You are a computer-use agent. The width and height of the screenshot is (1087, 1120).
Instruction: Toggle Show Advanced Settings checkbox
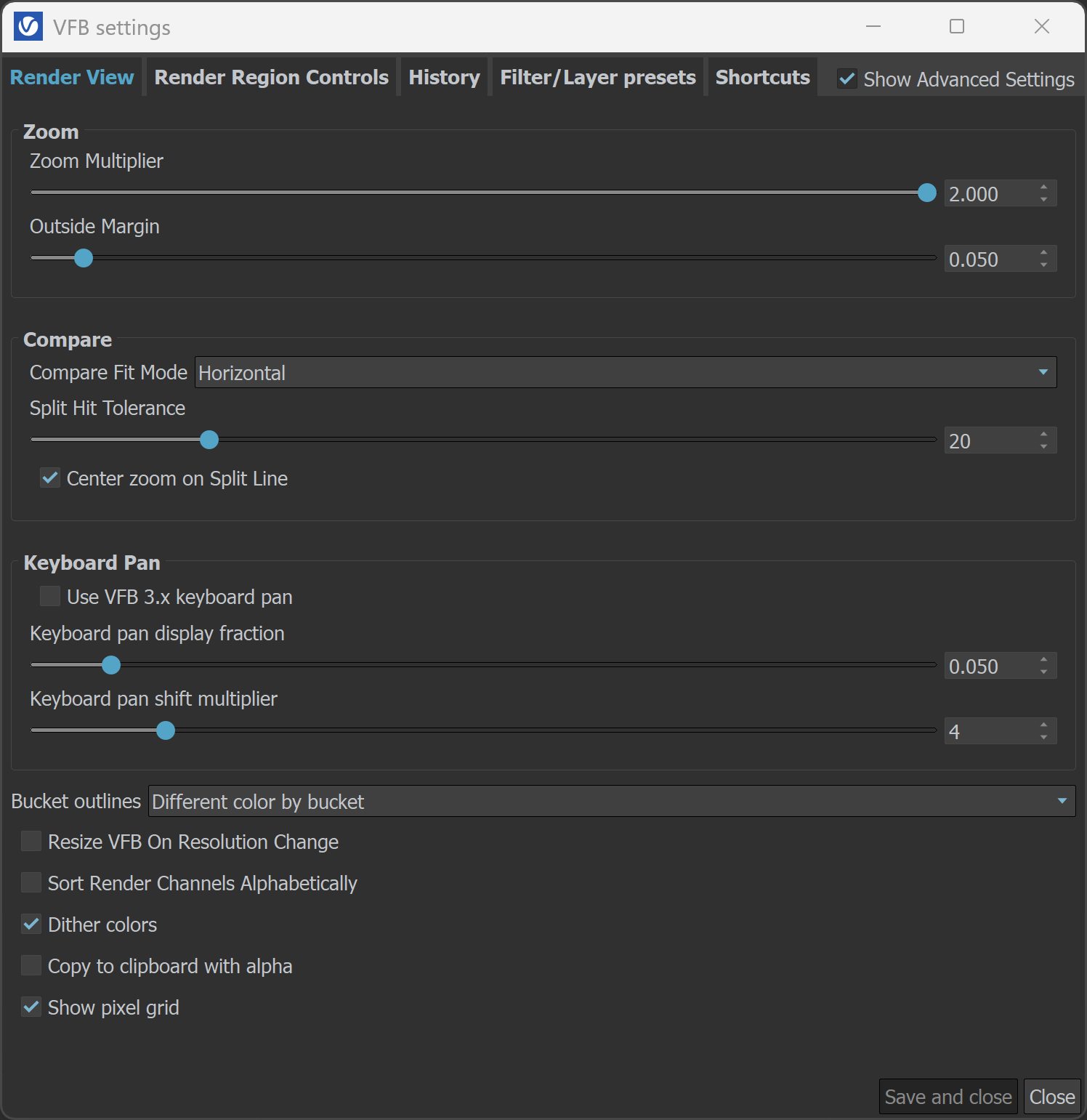tap(846, 78)
